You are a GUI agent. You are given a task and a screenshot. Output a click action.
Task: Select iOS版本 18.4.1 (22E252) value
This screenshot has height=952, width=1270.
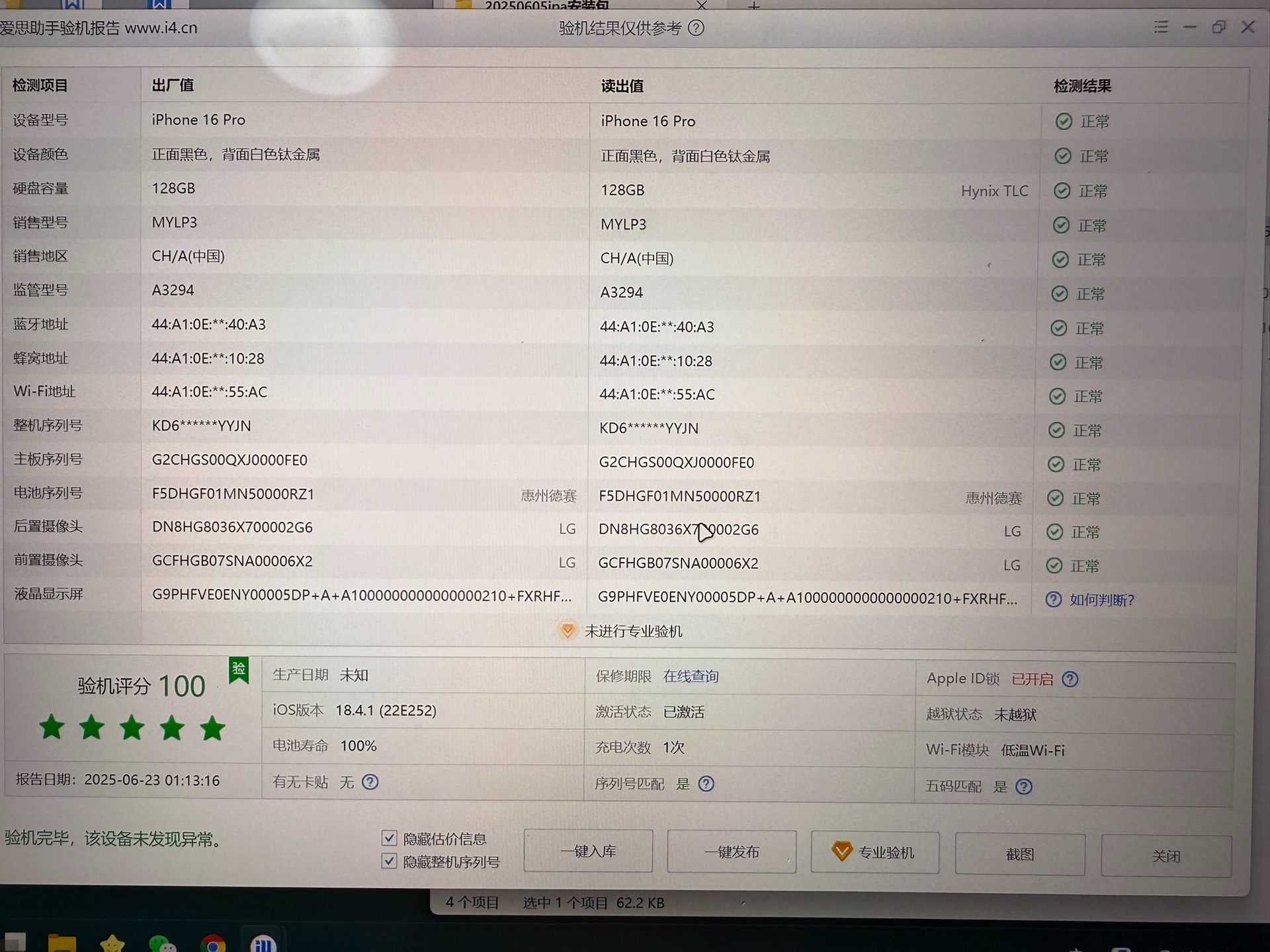[x=386, y=711]
